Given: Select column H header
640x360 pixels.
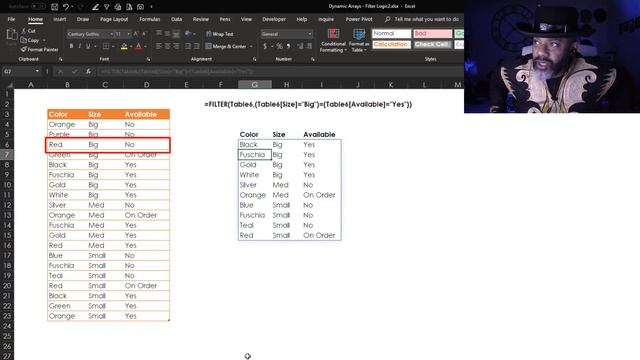Looking at the screenshot, I should tap(287, 84).
